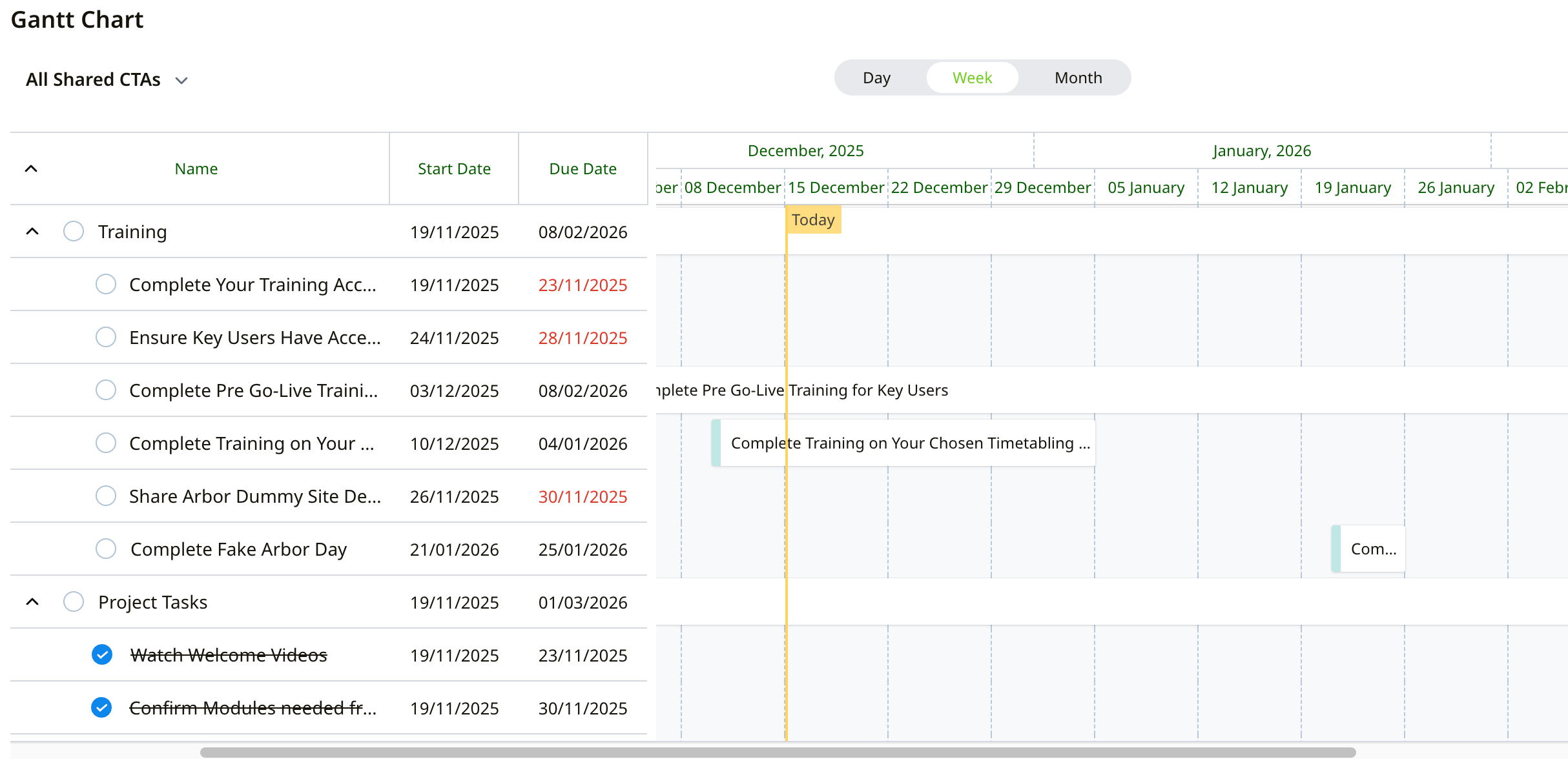Image resolution: width=1568 pixels, height=759 pixels.
Task: Check Ensure Key Users Have Access circle
Action: click(106, 337)
